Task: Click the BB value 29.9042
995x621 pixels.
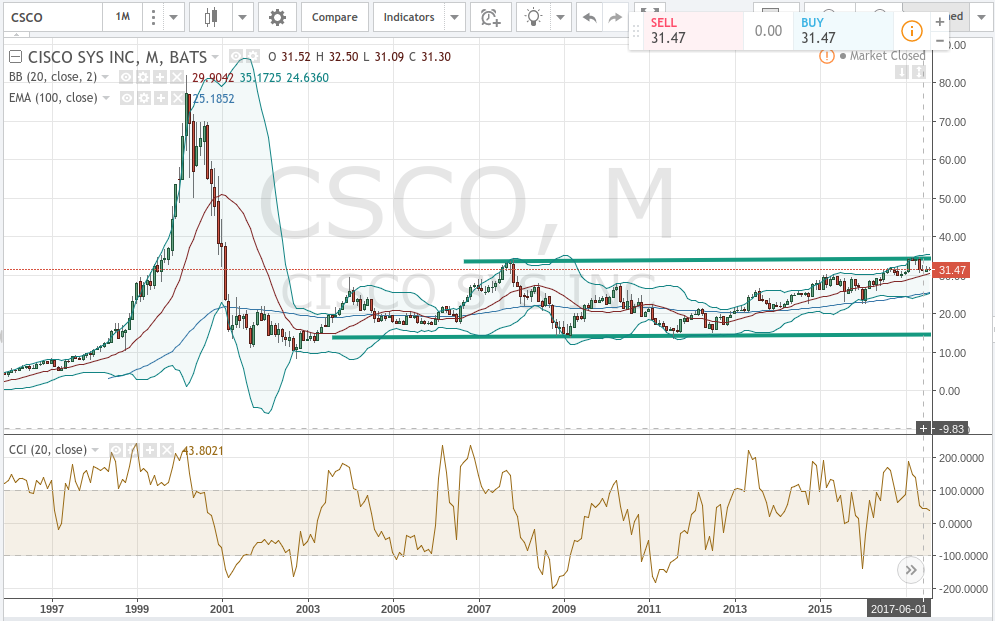Action: (x=213, y=77)
